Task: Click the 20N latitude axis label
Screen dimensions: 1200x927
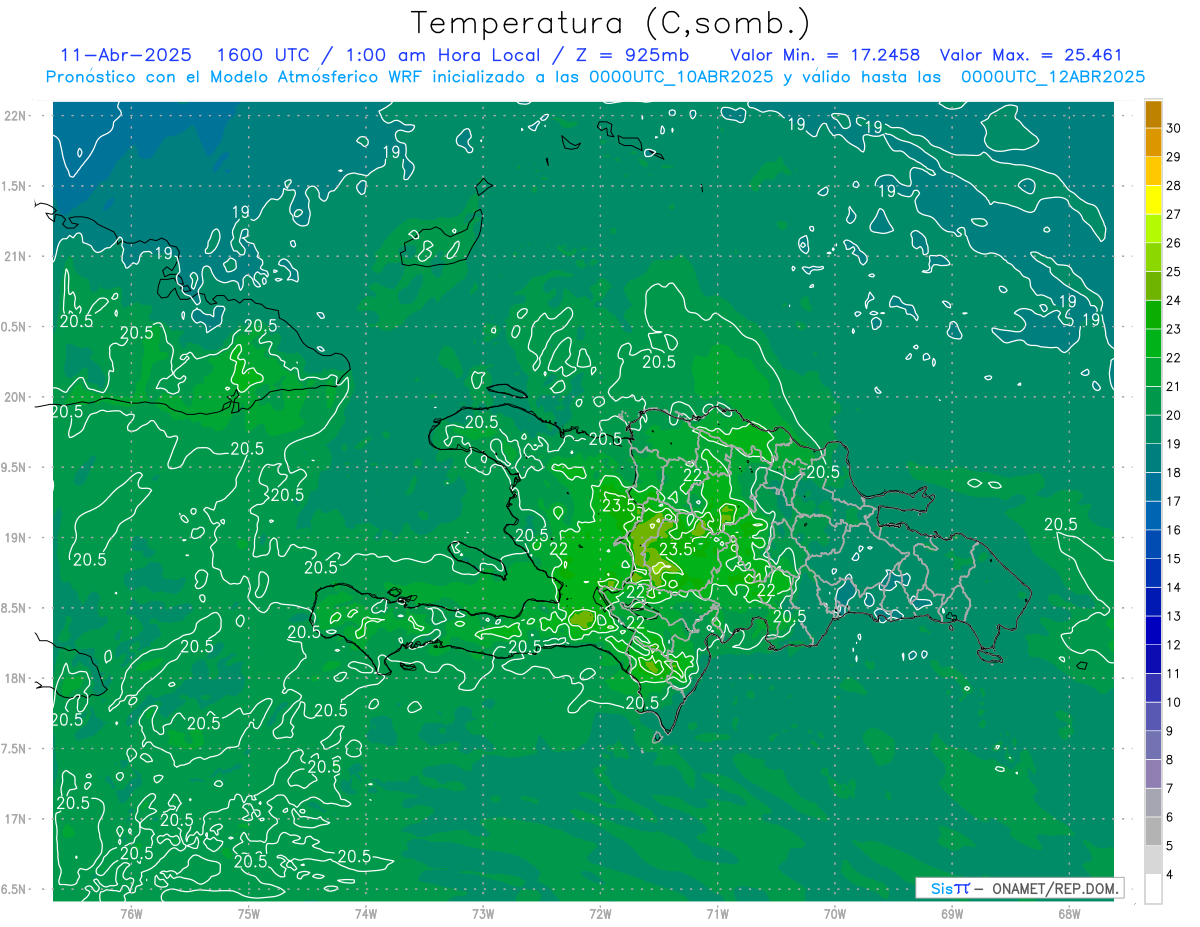Action: click(17, 397)
